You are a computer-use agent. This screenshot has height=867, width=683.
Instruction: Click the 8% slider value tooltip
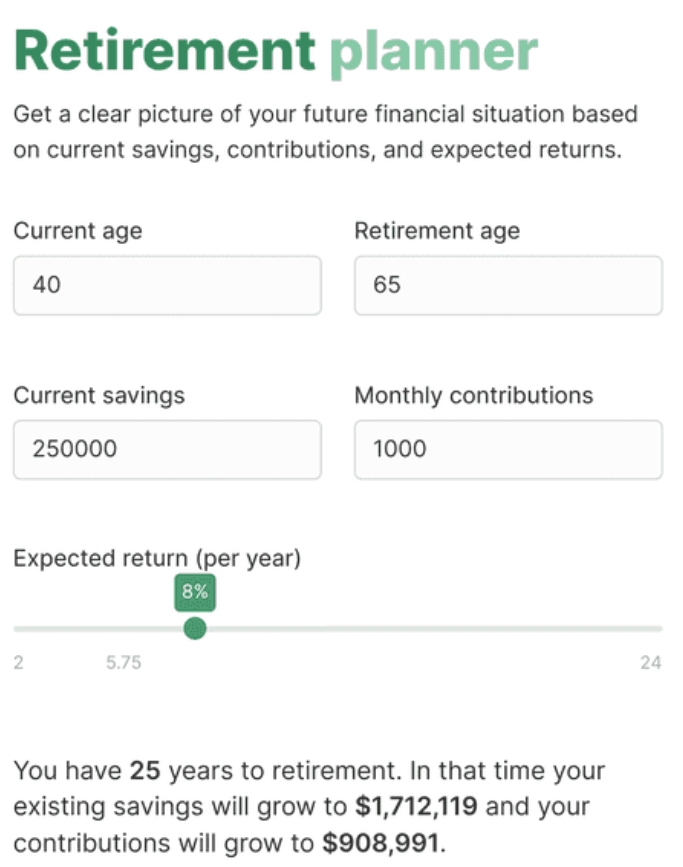[x=194, y=592]
